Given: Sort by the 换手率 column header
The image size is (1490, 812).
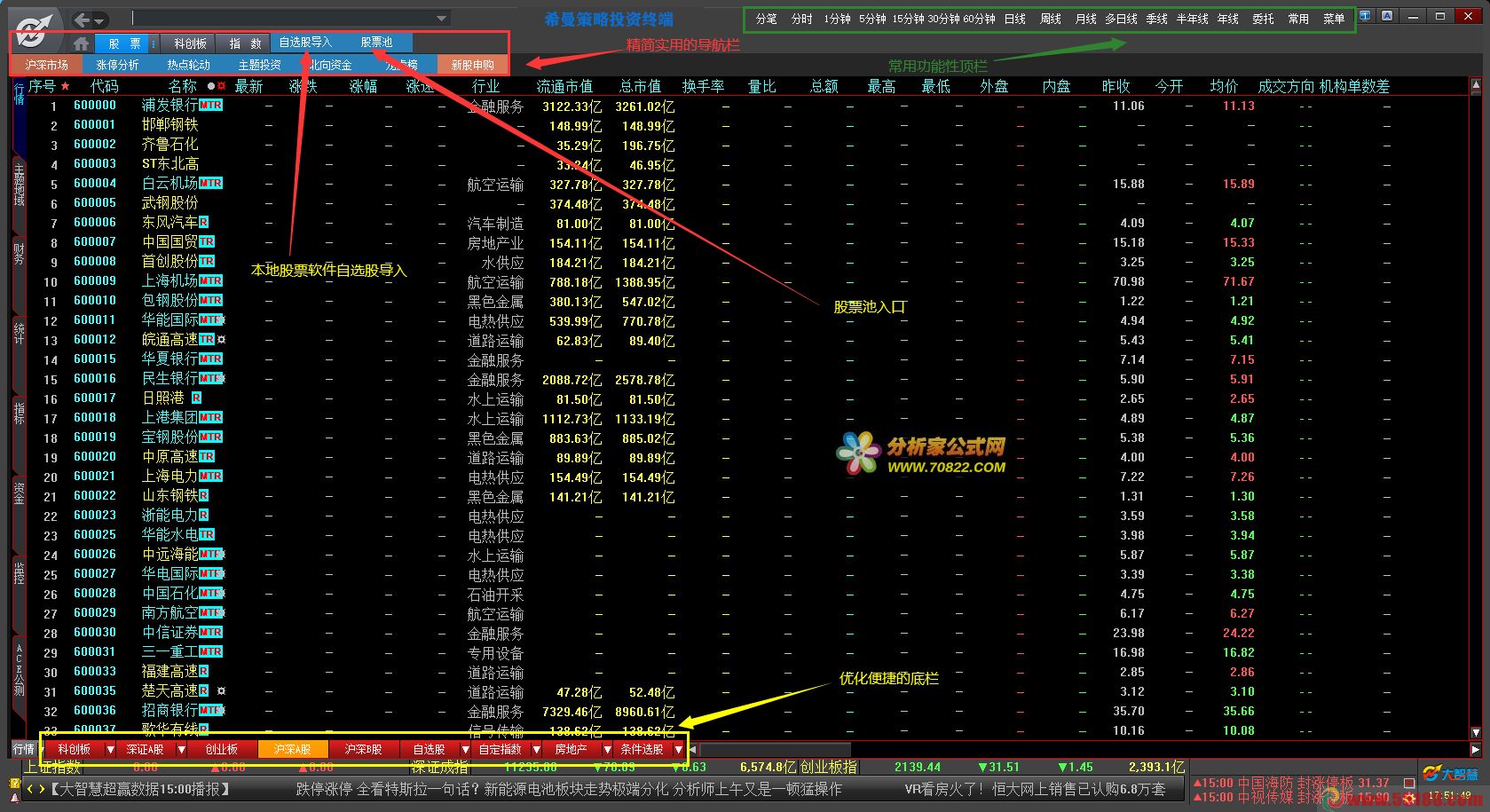Looking at the screenshot, I should [703, 86].
